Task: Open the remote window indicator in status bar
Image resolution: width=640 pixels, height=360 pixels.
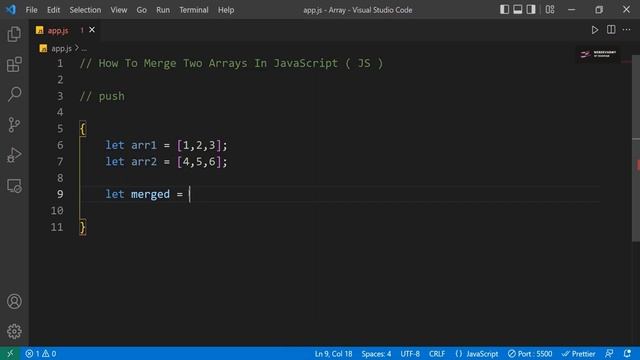Action: (x=10, y=353)
